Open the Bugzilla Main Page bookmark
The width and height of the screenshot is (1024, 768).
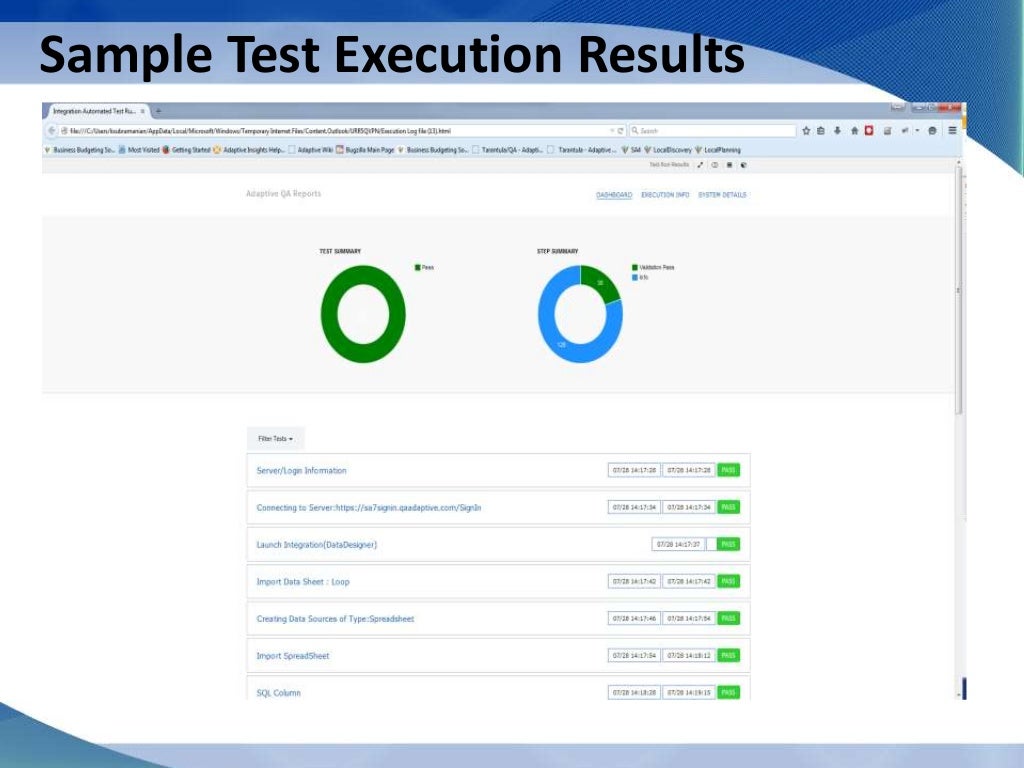pos(365,150)
